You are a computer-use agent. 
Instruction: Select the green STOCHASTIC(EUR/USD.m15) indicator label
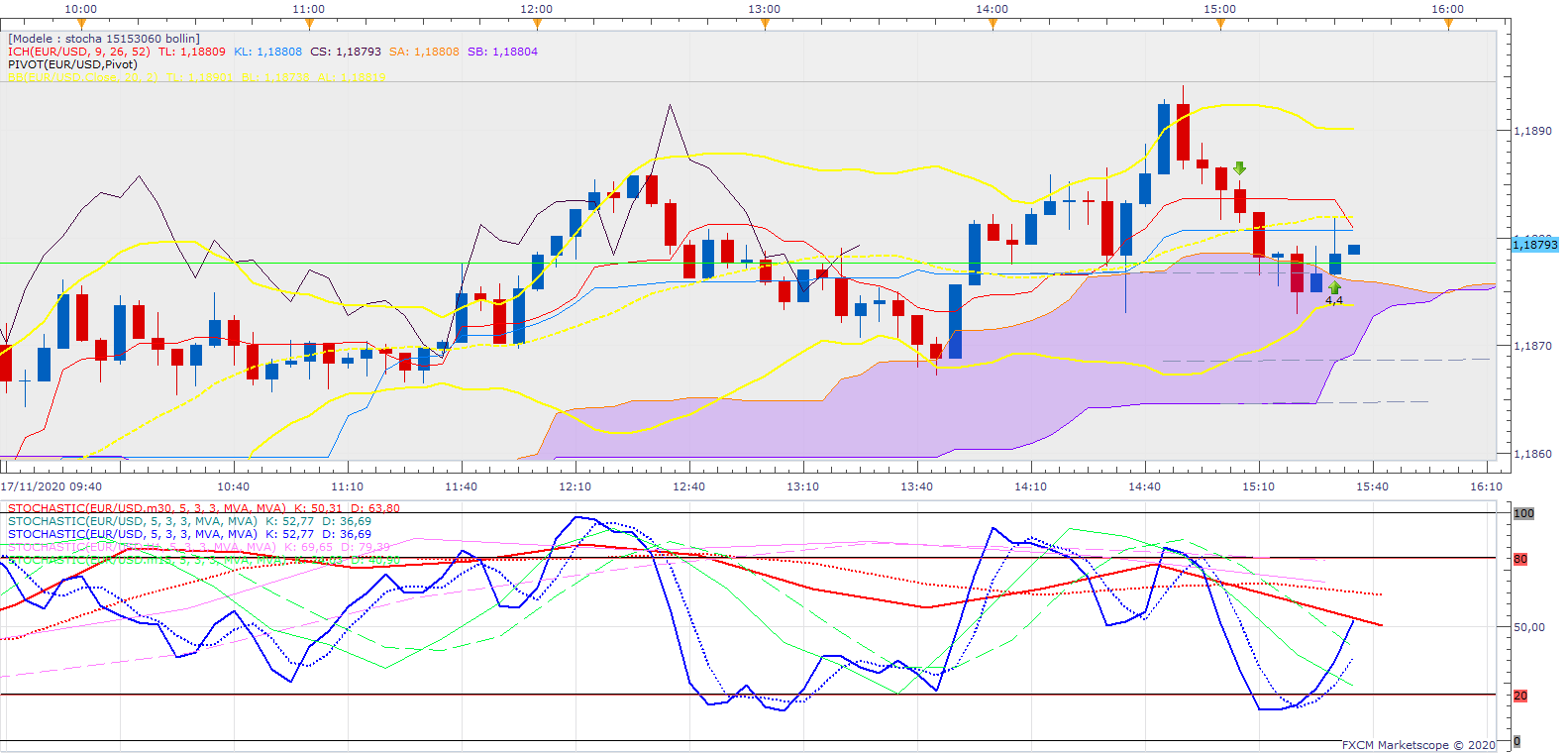pos(147,560)
